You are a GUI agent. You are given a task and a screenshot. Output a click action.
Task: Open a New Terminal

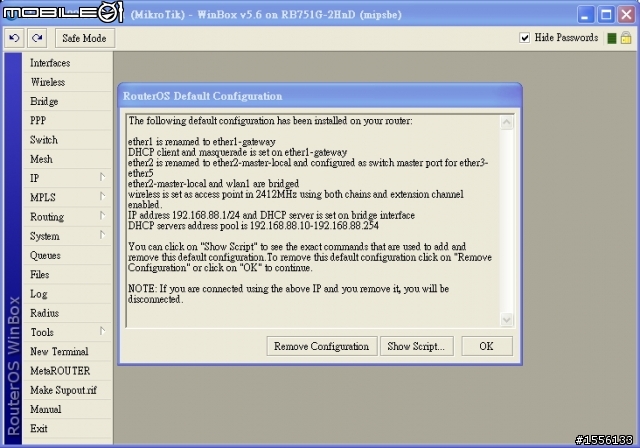(67, 351)
